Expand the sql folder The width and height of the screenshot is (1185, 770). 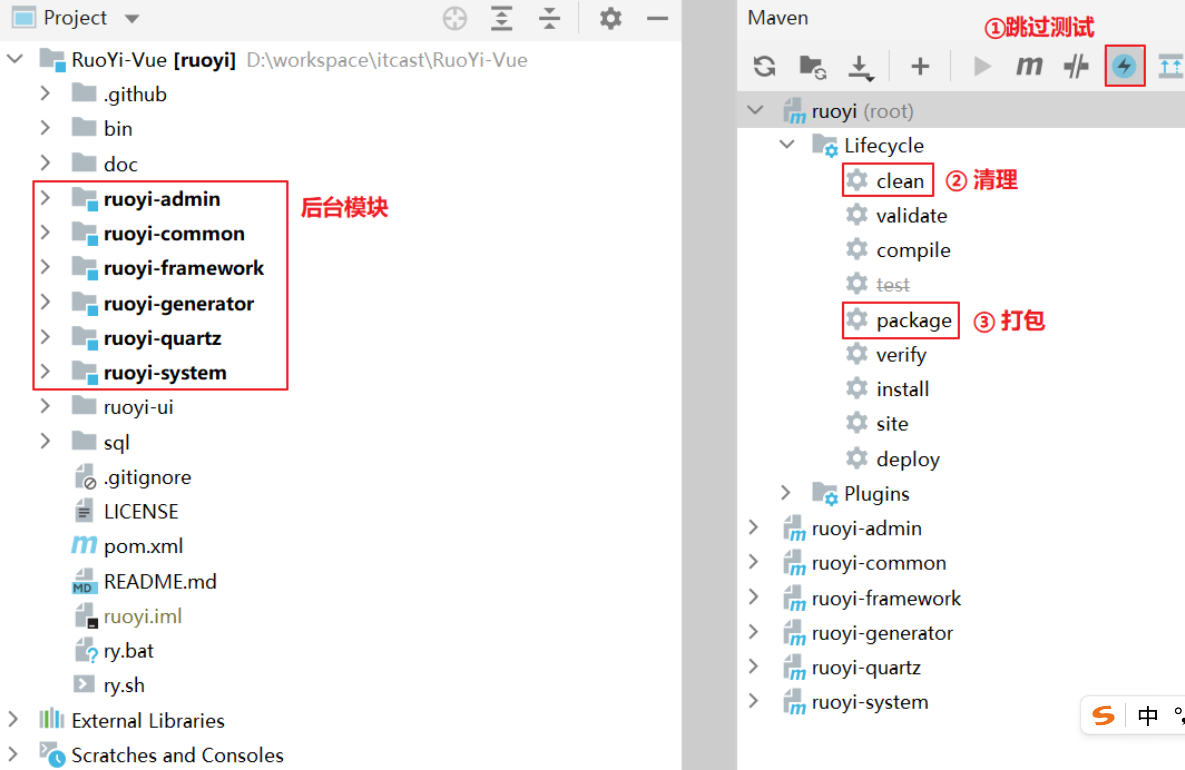click(45, 441)
